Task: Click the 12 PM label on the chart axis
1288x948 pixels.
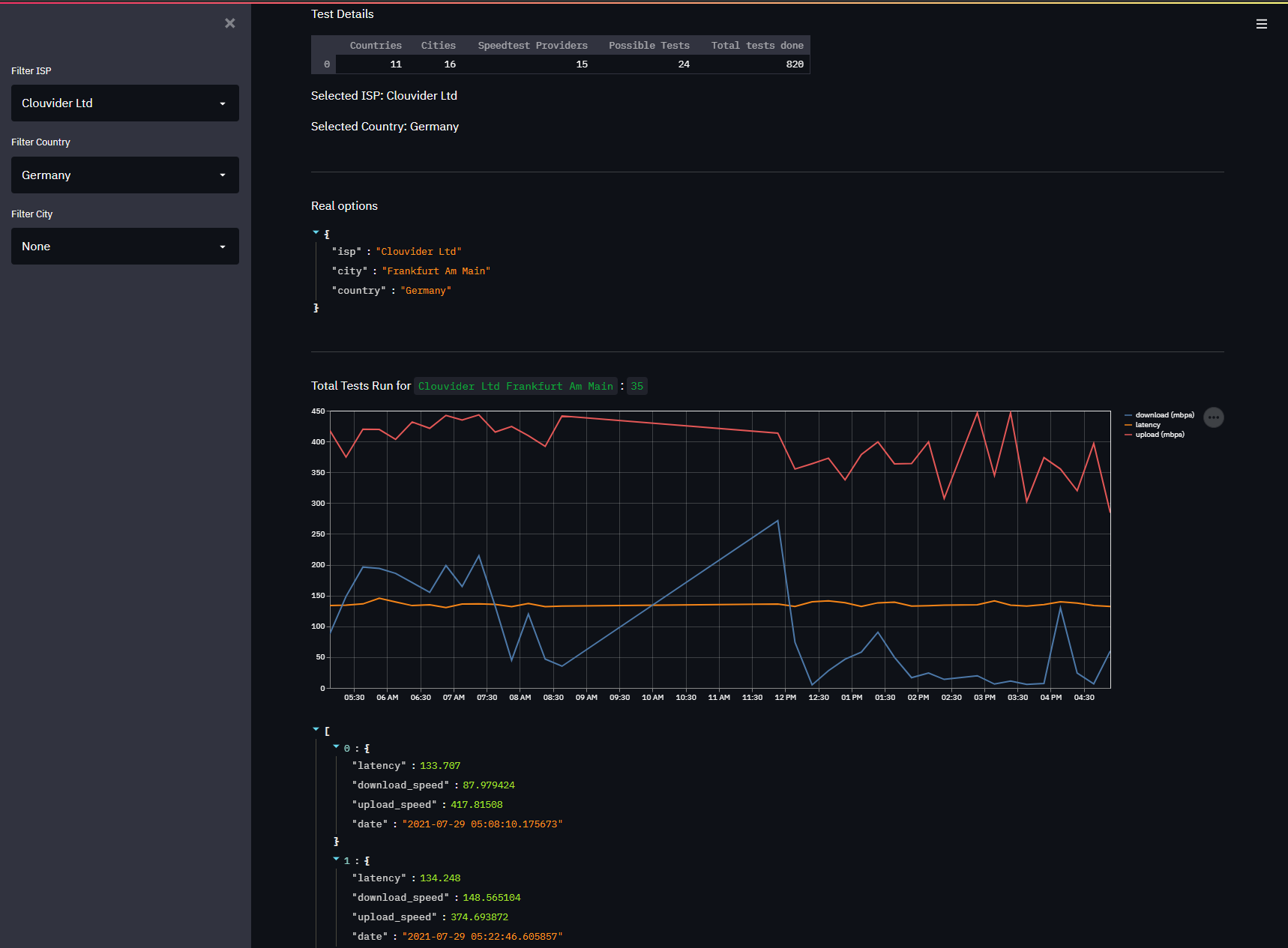Action: coord(785,698)
